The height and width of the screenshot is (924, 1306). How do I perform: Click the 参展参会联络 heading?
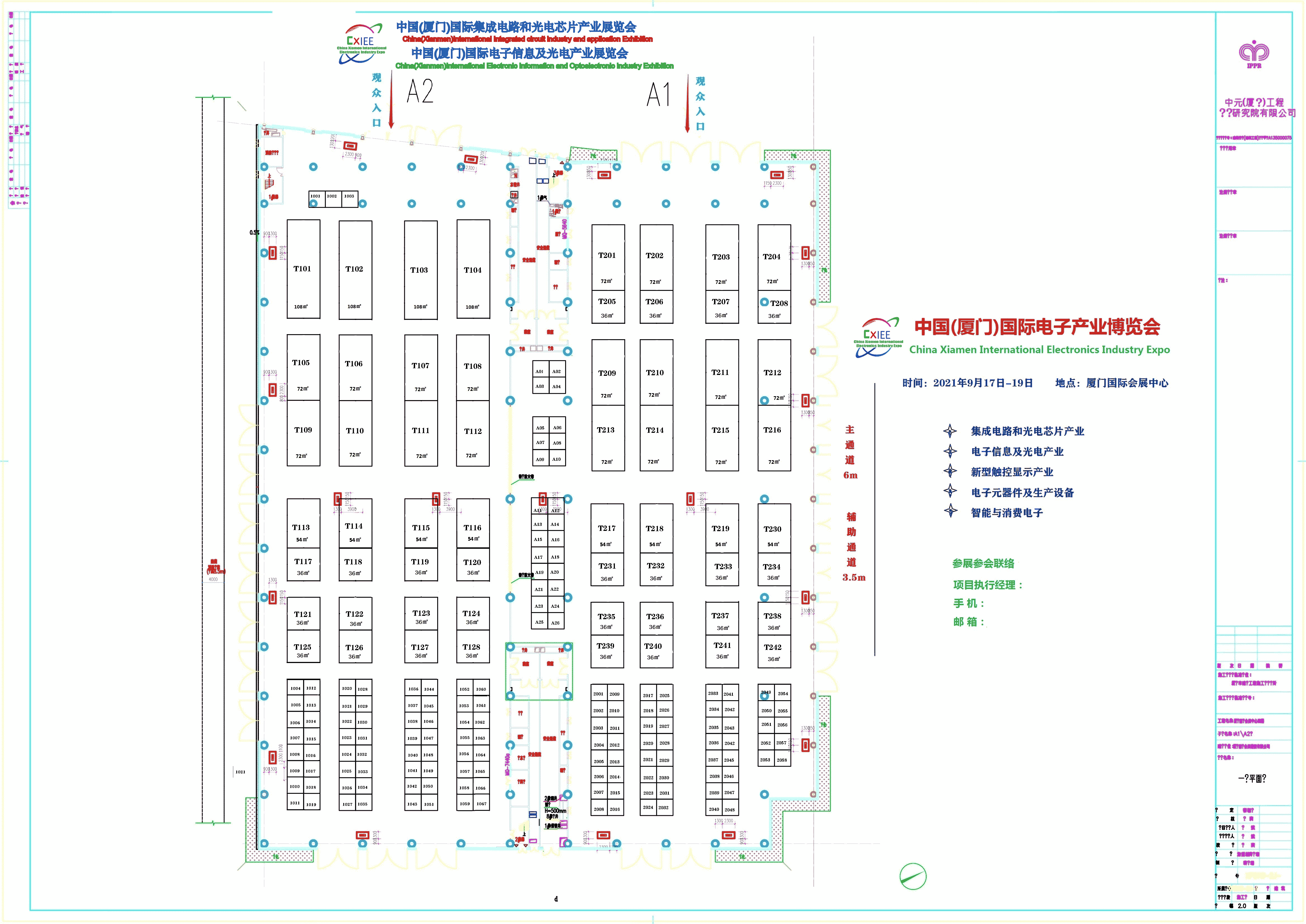pos(984,563)
